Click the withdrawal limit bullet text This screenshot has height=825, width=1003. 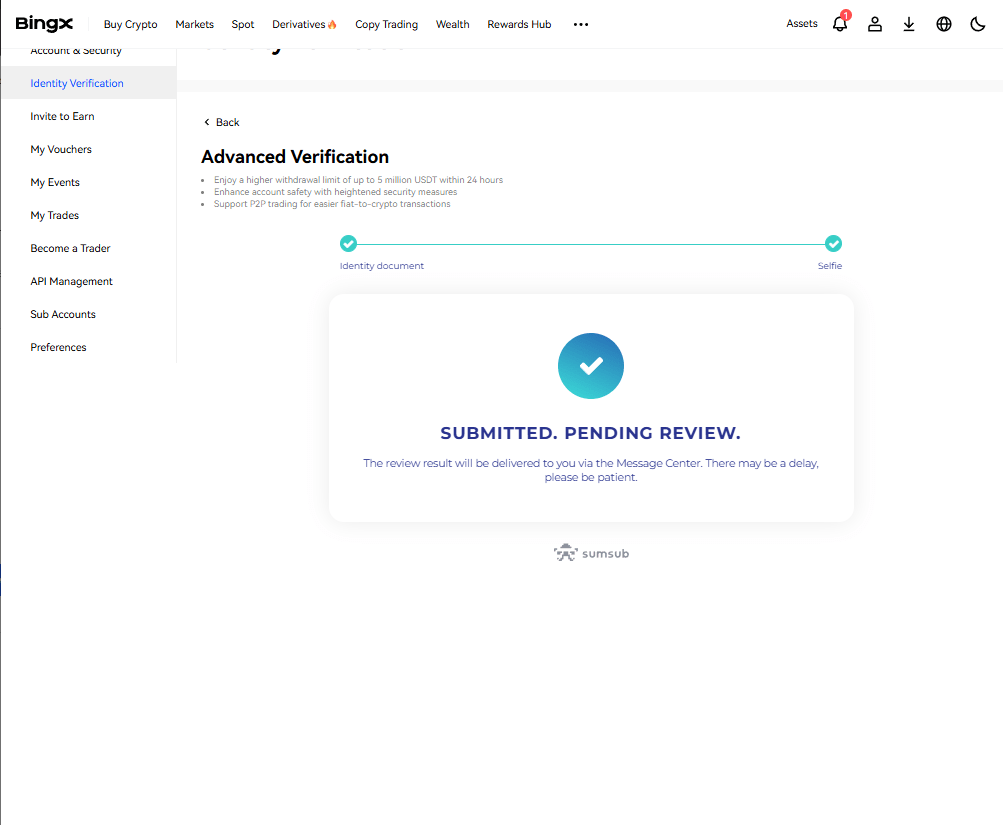[x=358, y=180]
